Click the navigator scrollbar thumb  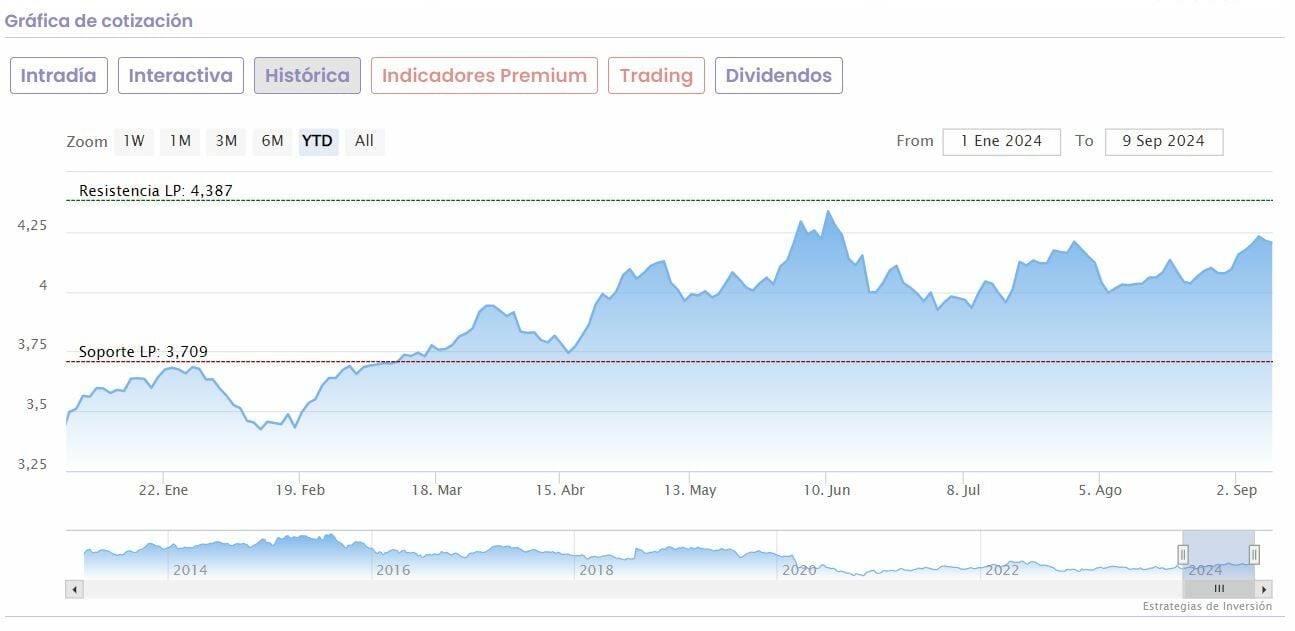click(x=1218, y=589)
